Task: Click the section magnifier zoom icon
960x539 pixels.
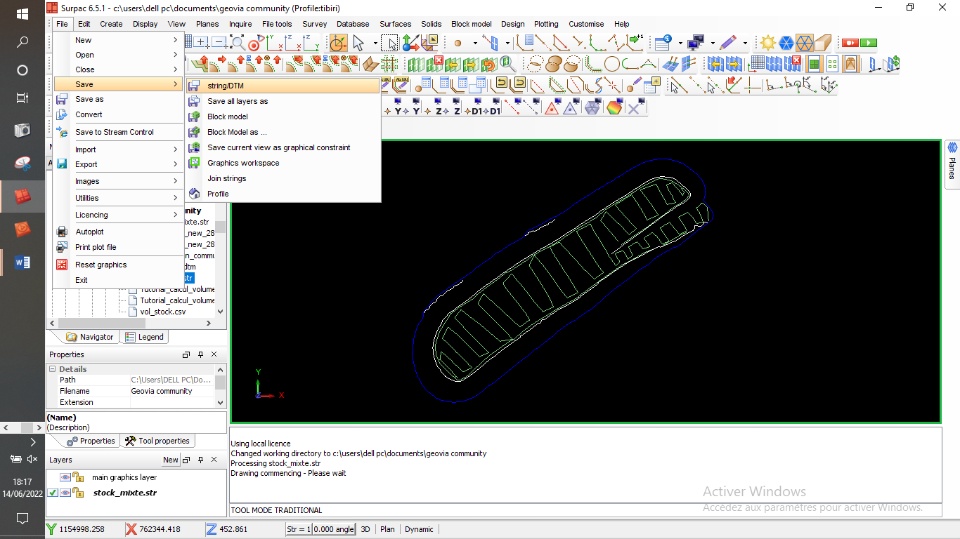Action: point(508,64)
